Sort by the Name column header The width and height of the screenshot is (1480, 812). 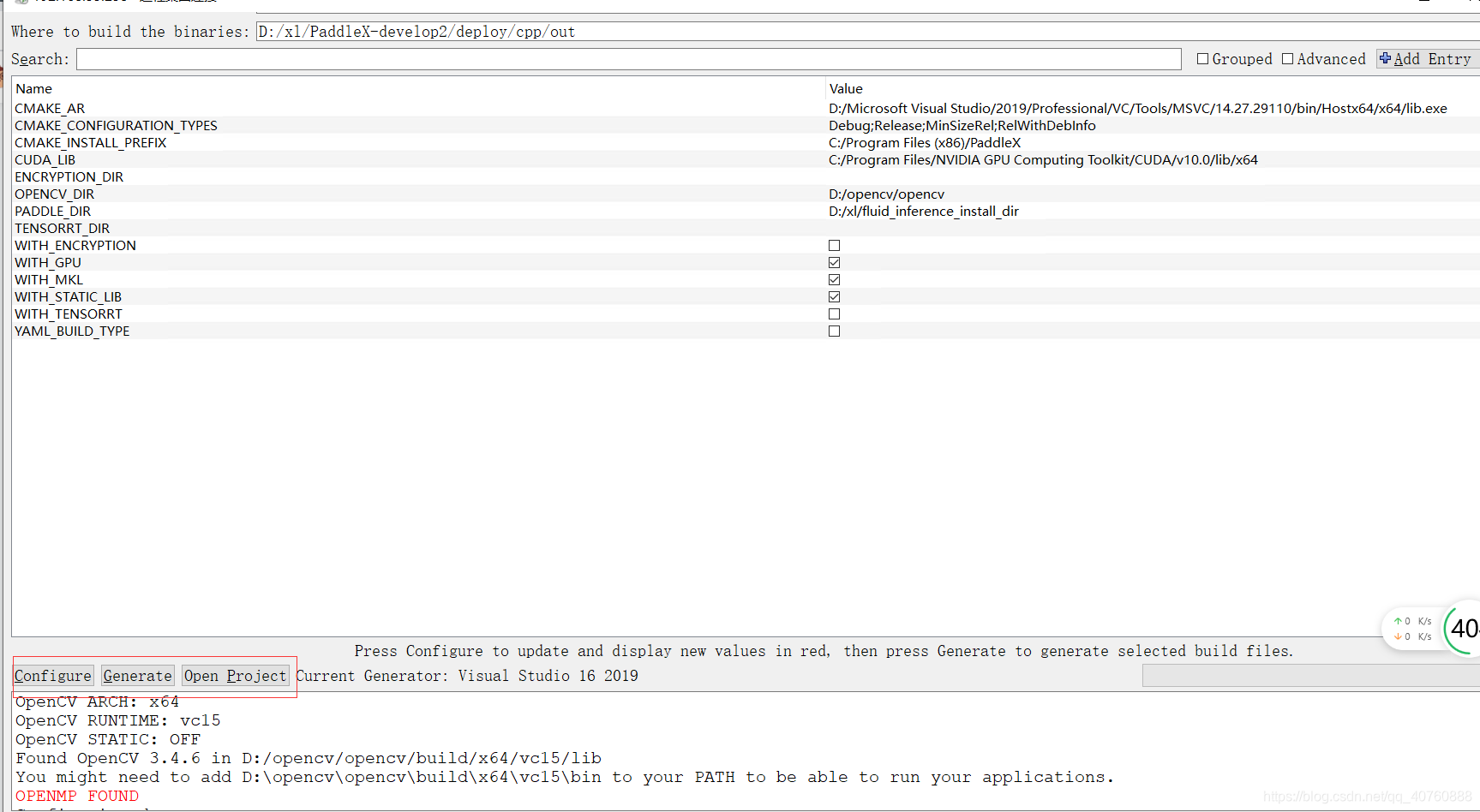pos(33,89)
